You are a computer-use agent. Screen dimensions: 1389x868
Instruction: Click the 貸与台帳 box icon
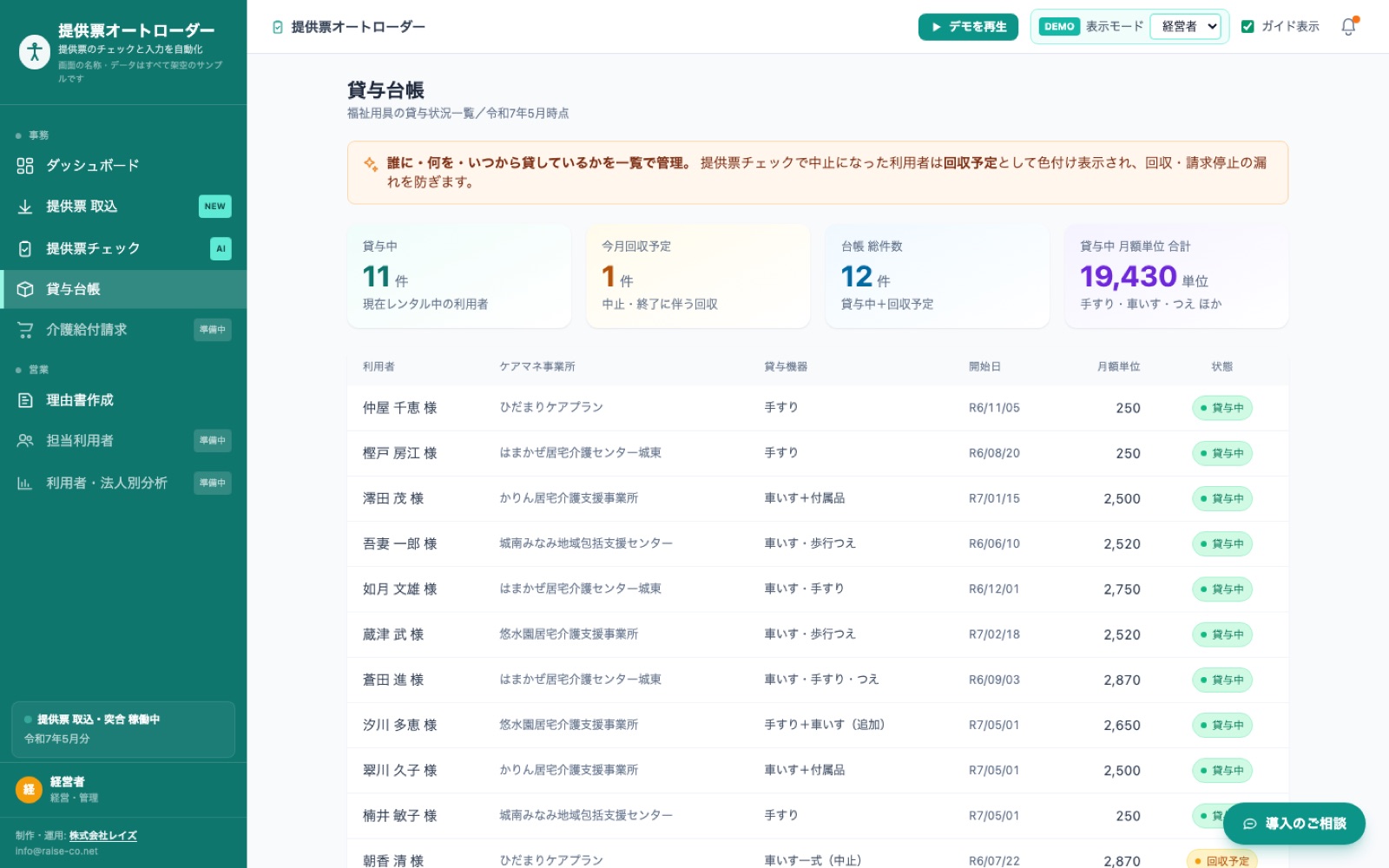point(25,289)
